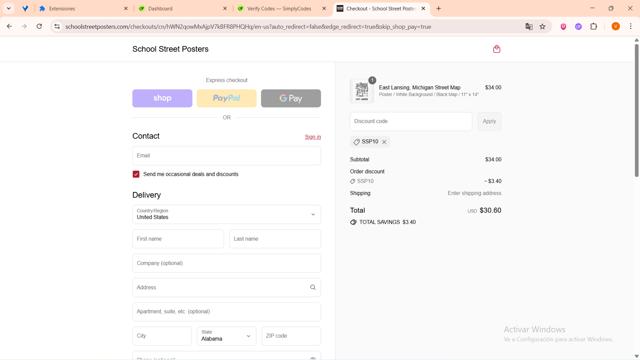Reload the checkout page
Screen dimensions: 640x360
(x=39, y=27)
